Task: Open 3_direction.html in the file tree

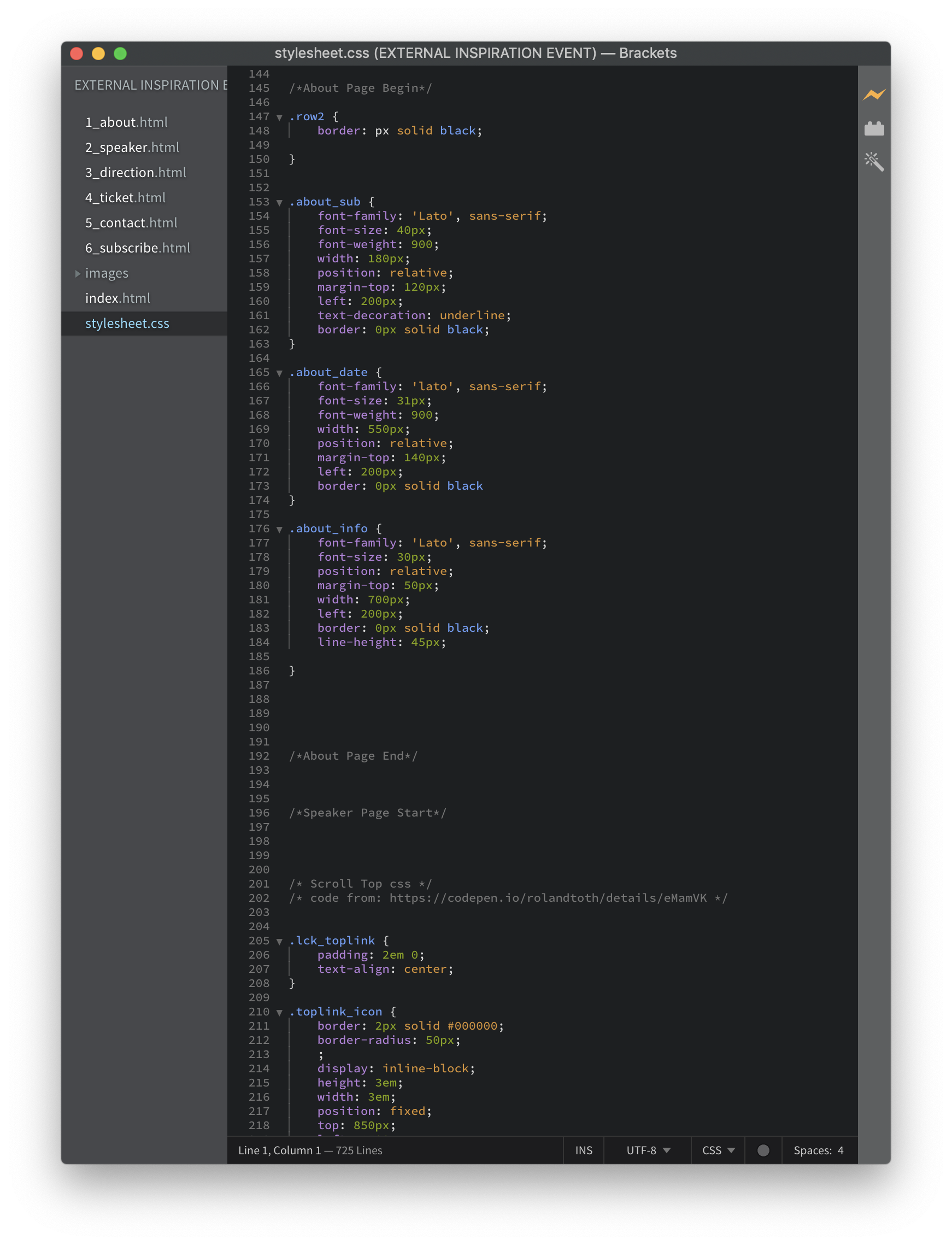Action: pyautogui.click(x=136, y=172)
